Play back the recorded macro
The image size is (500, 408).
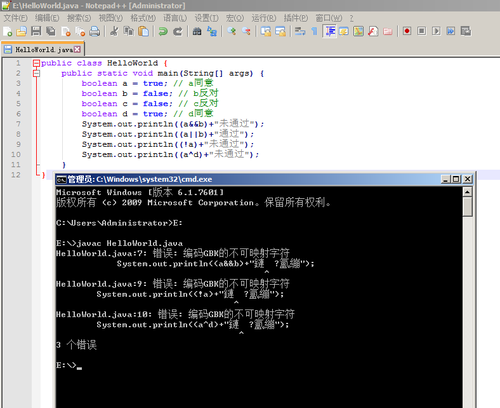click(x=436, y=31)
